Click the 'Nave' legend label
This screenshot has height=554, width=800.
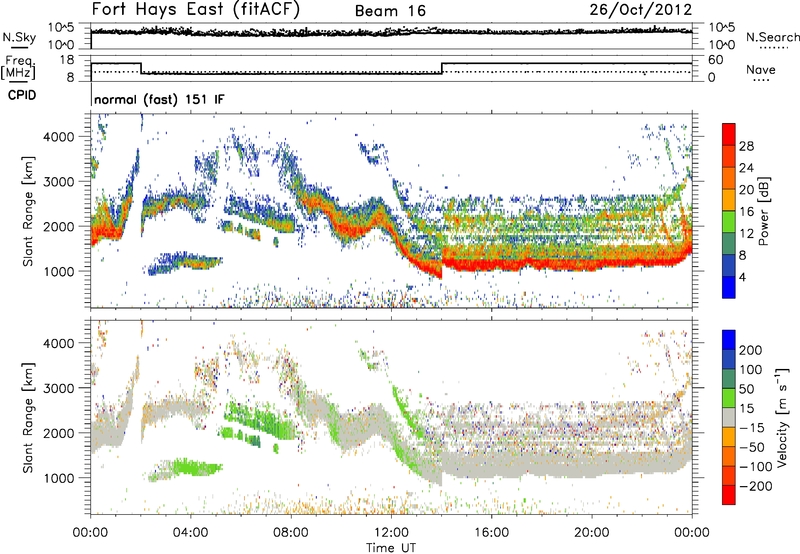[x=761, y=69]
